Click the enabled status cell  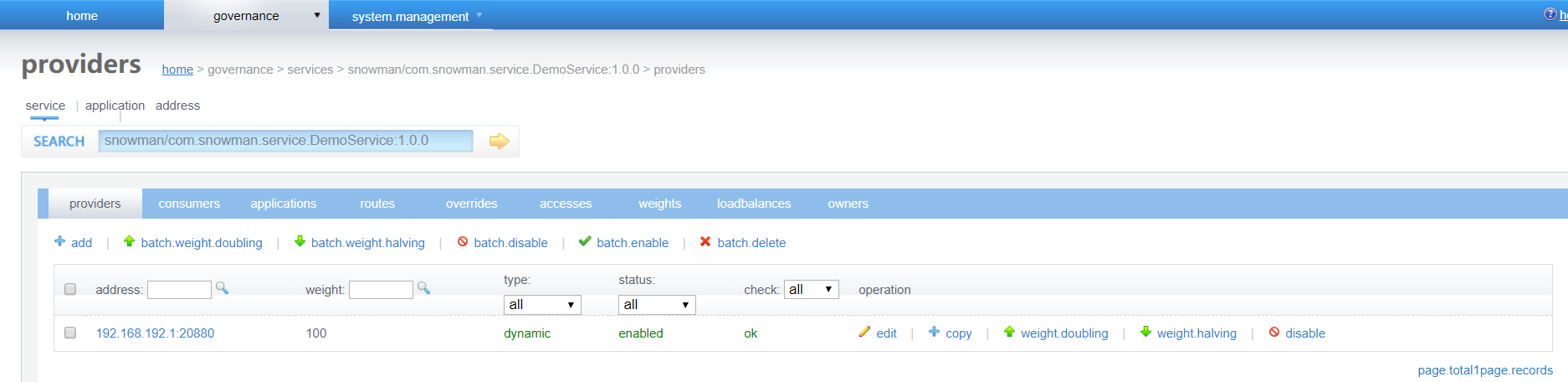(x=641, y=333)
